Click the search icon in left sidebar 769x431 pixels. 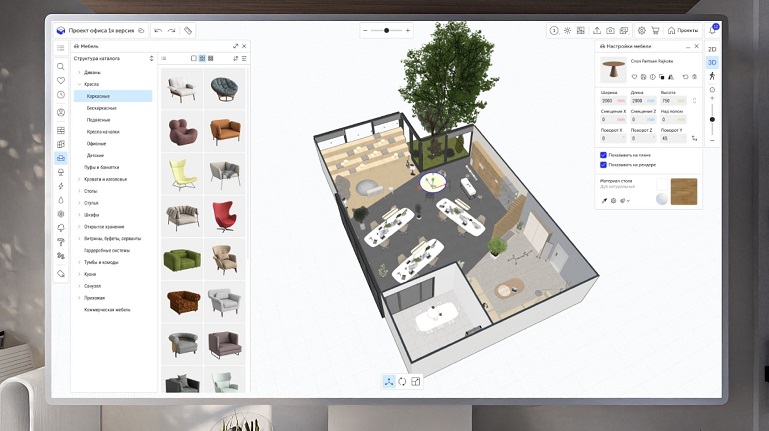coord(61,66)
